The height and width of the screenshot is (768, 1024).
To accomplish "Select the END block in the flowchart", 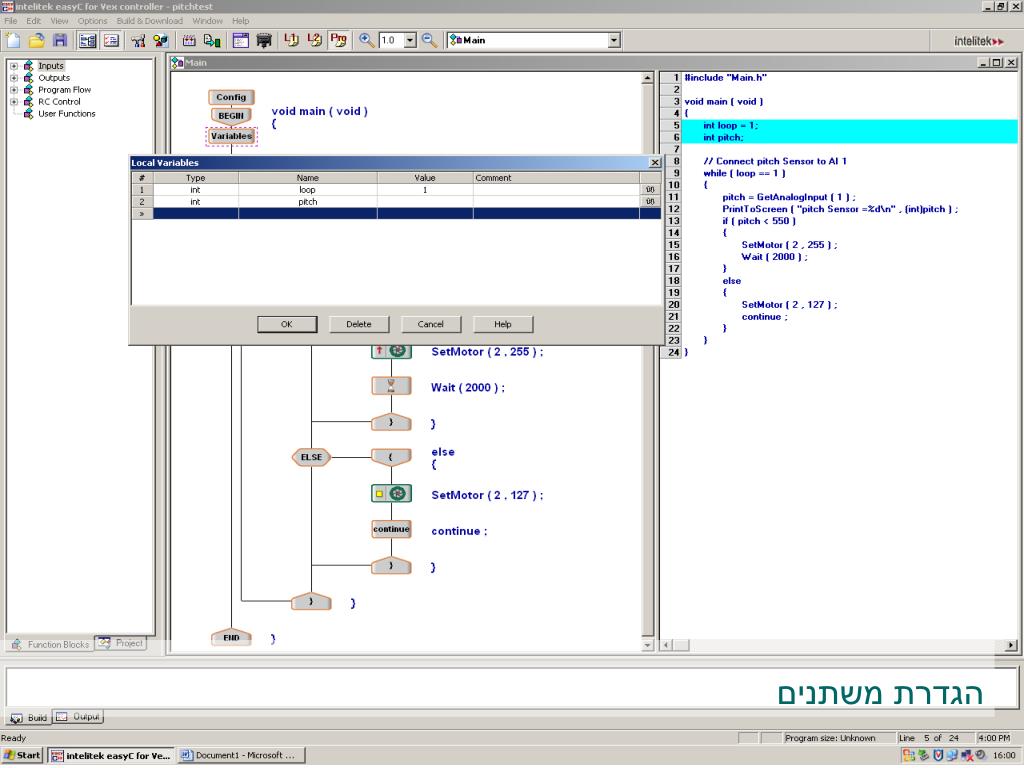I will [x=231, y=637].
